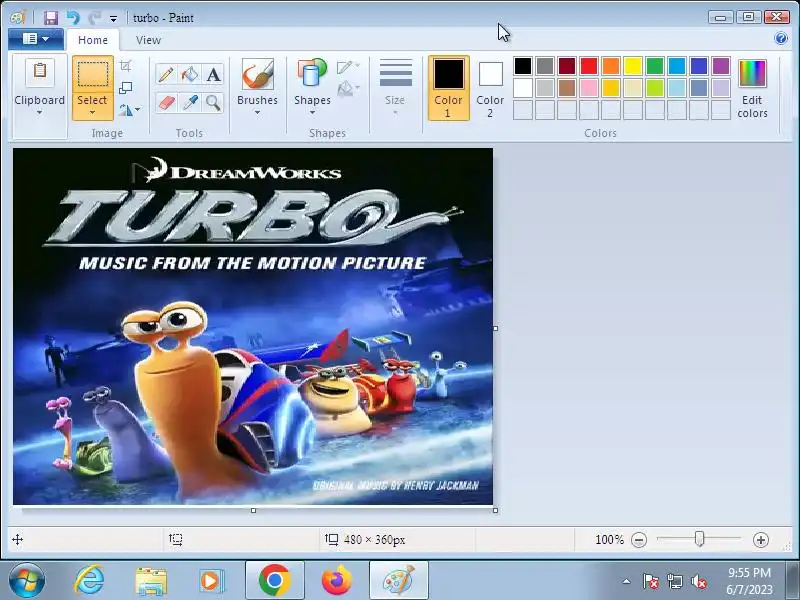This screenshot has width=800, height=600.
Task: Click the Undo arrow in title bar
Action: click(73, 18)
